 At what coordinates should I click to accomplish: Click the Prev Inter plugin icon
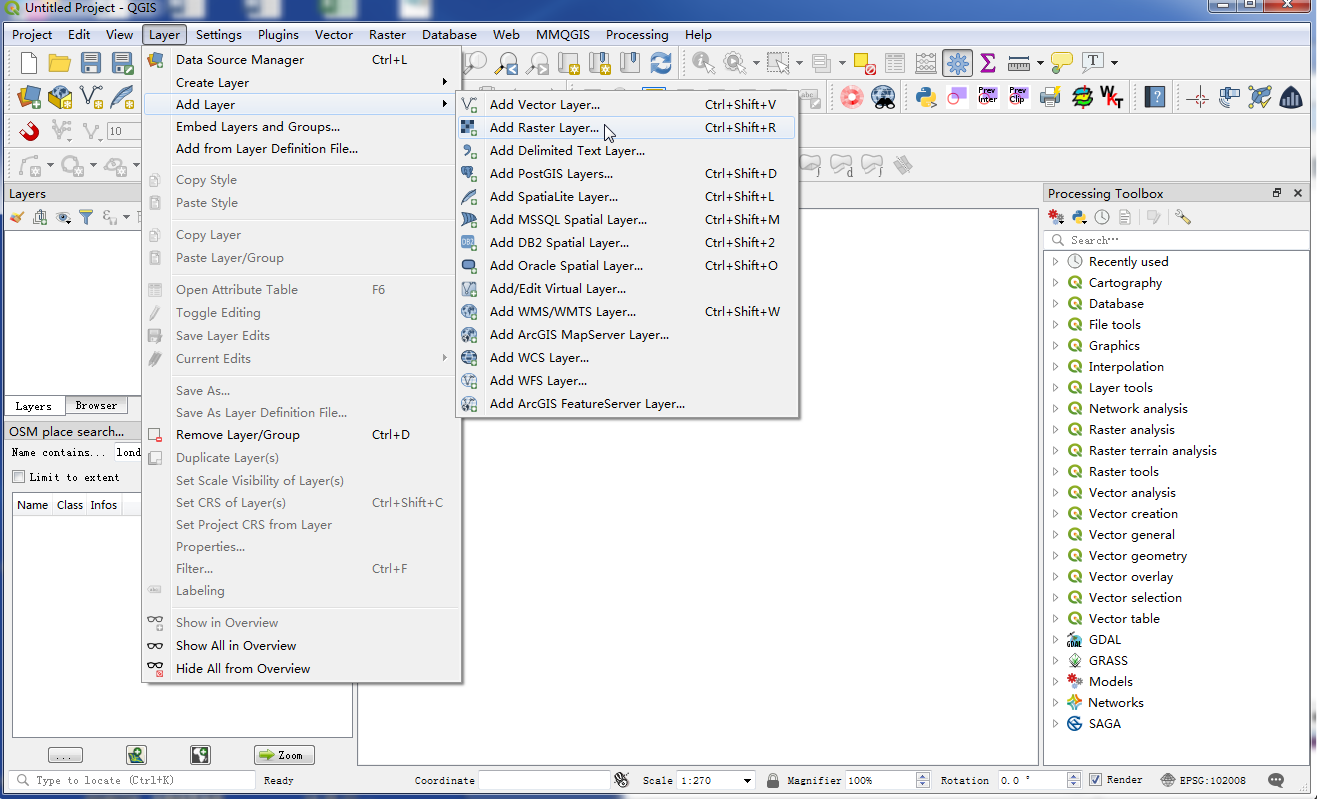pos(988,97)
